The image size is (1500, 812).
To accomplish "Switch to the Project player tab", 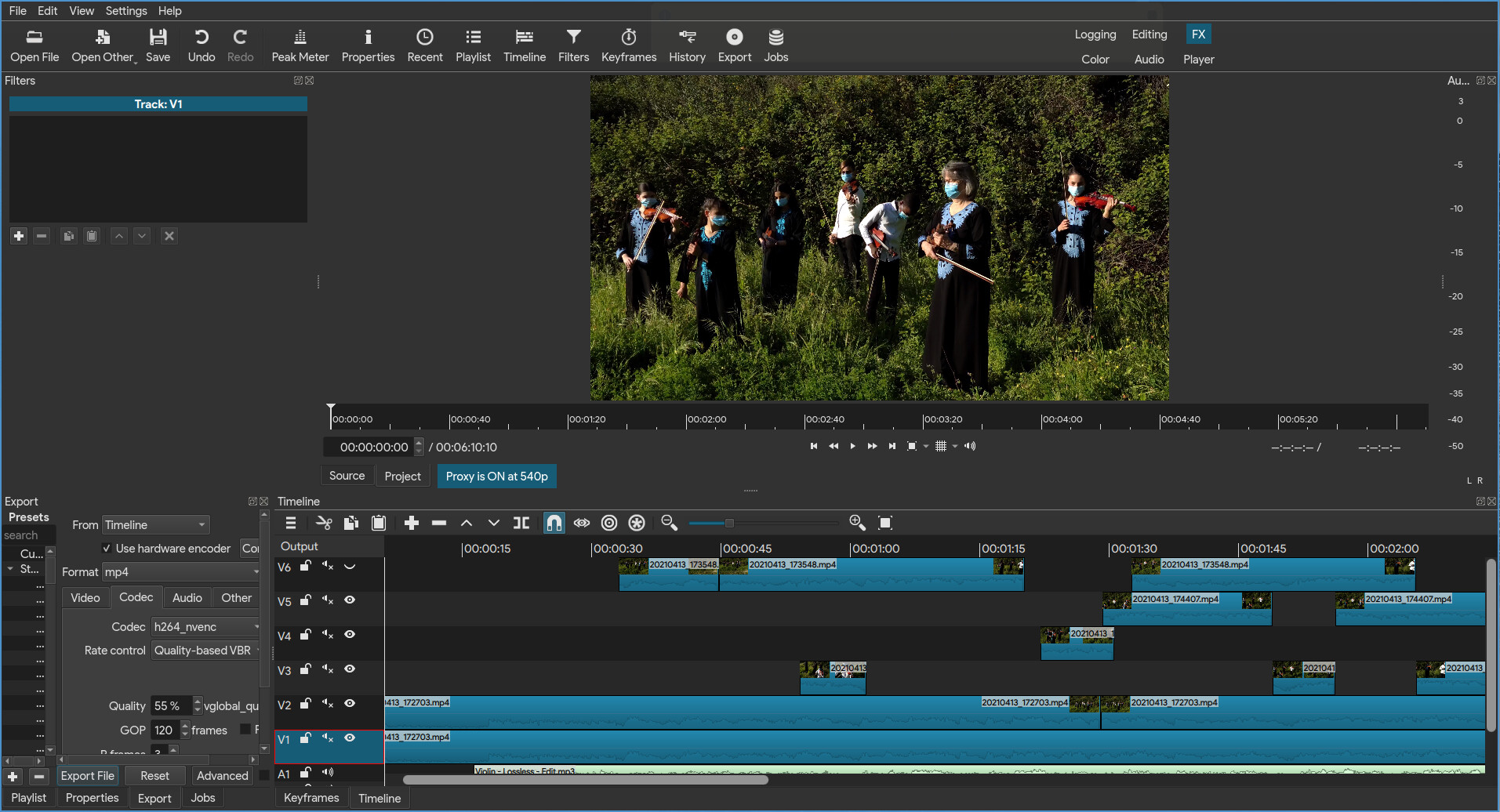I will pos(402,477).
